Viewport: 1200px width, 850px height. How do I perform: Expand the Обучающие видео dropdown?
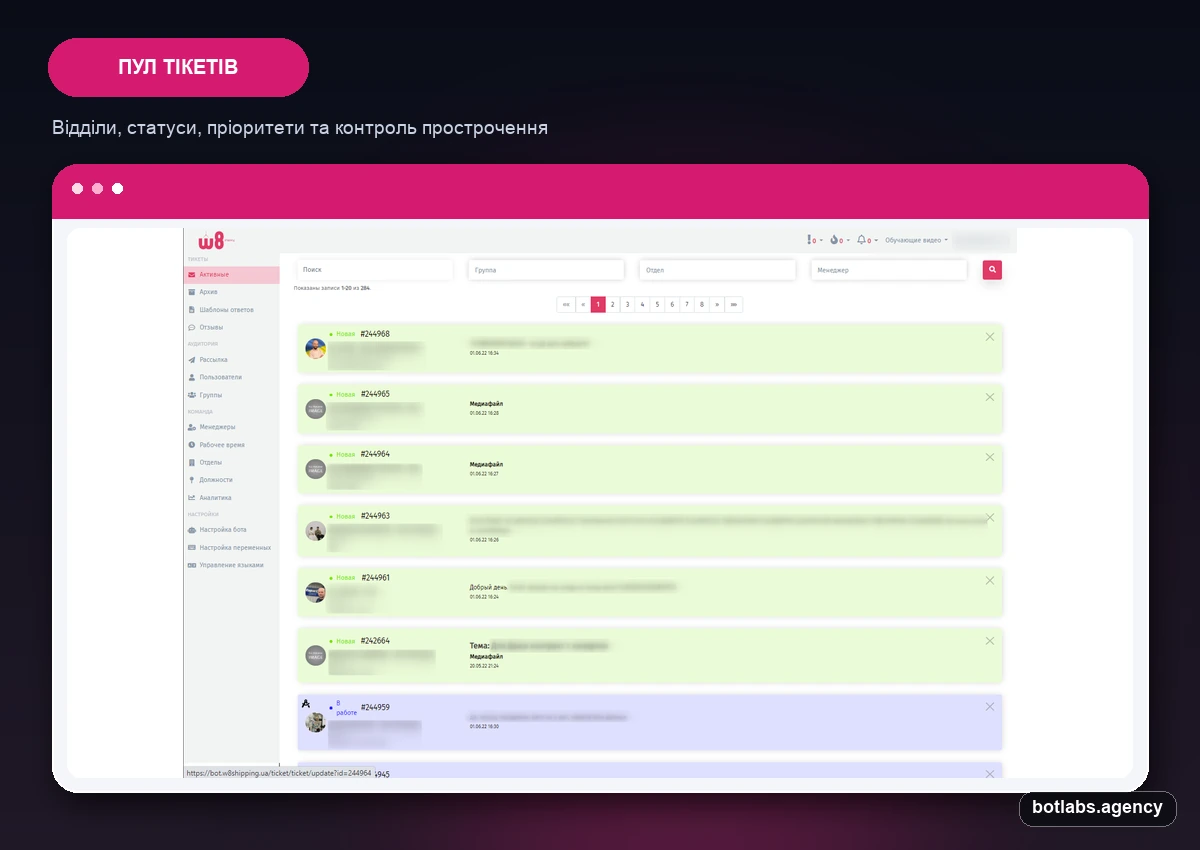coord(916,240)
